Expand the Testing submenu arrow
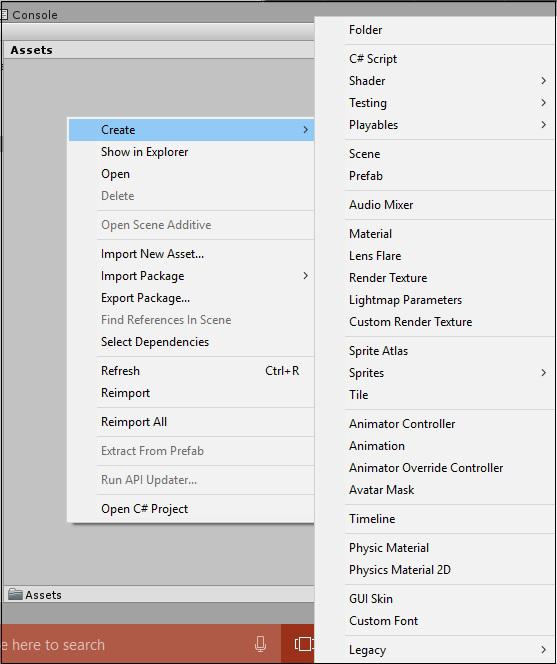The width and height of the screenshot is (557, 664). coord(543,102)
